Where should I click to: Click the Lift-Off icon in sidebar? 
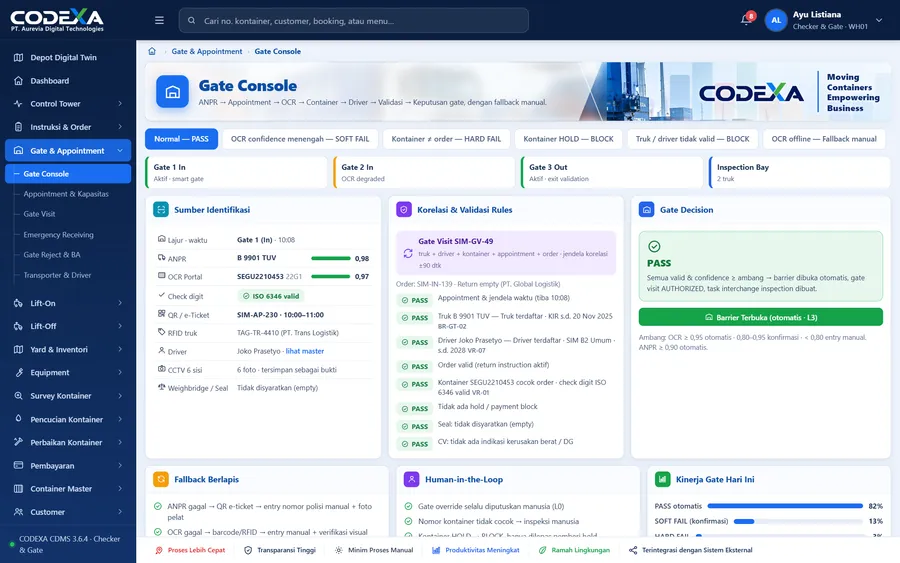(x=18, y=326)
